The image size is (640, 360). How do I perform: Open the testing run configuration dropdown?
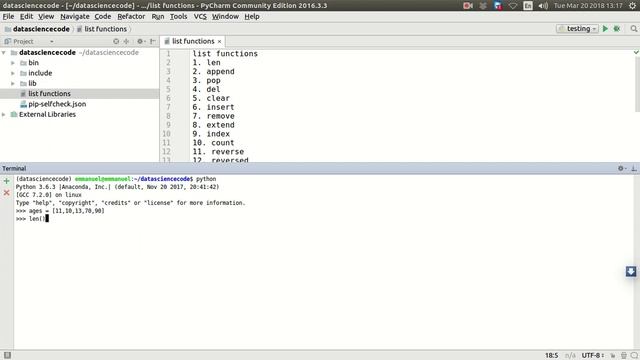tap(577, 29)
